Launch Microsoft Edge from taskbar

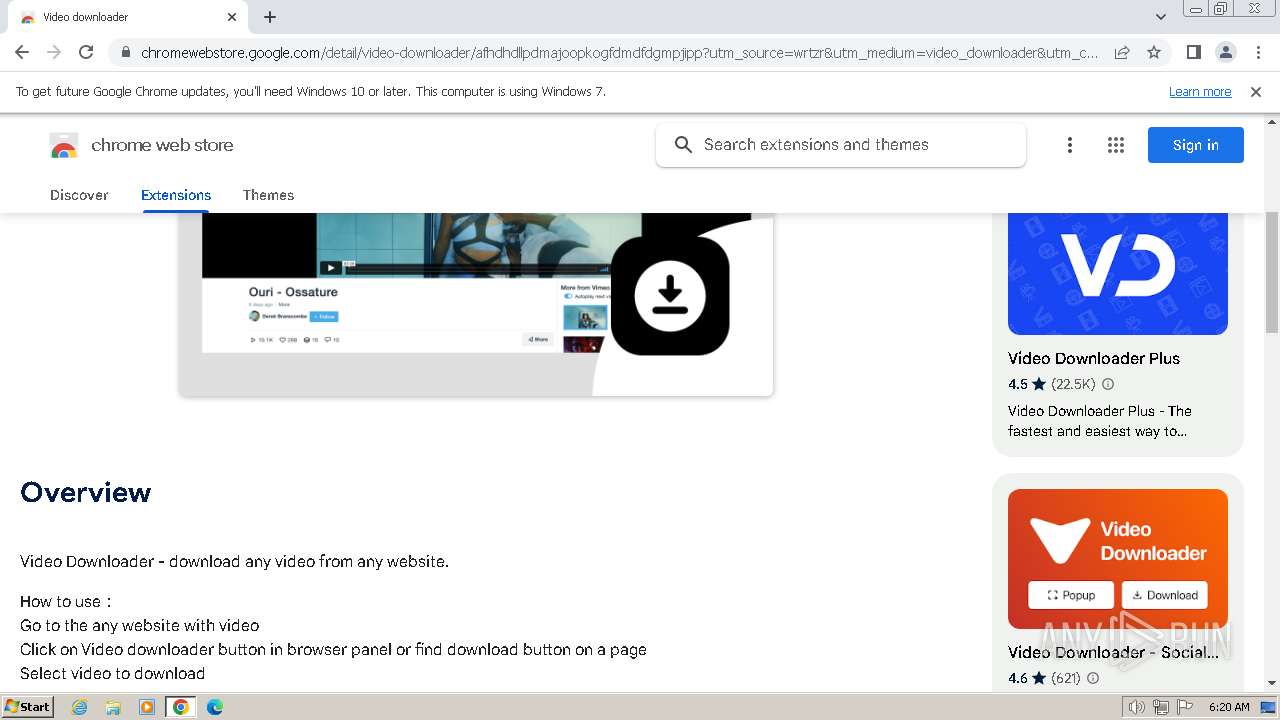(x=215, y=707)
